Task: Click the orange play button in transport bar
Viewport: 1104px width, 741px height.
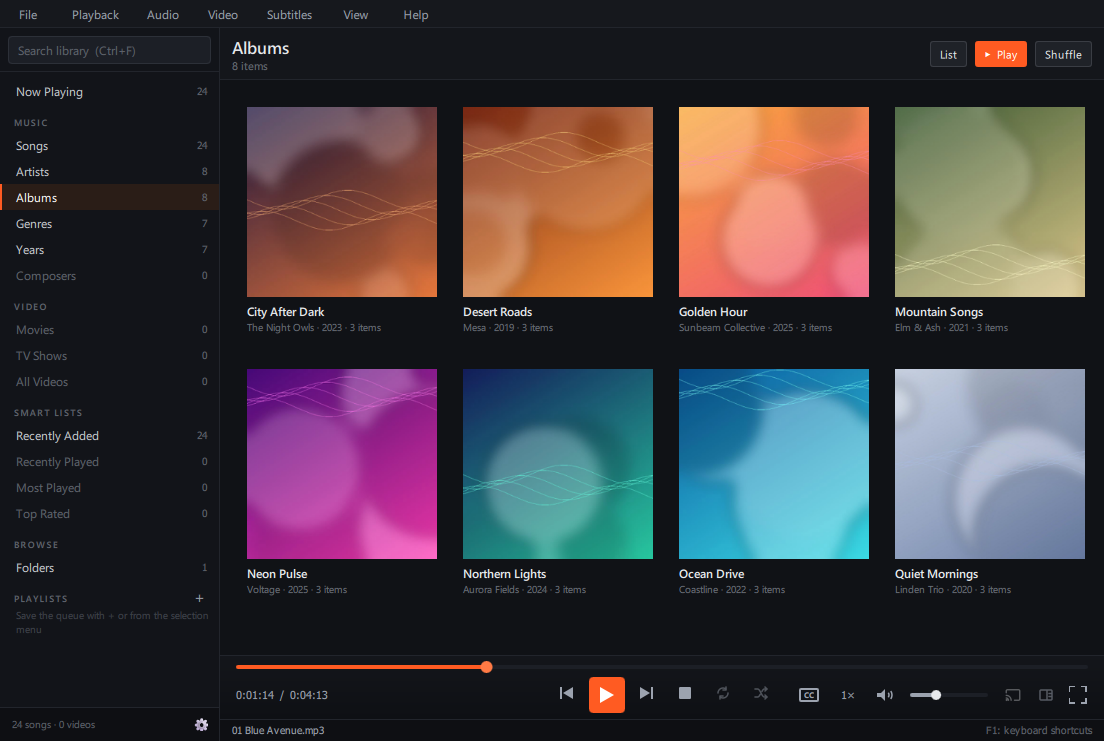Action: [x=606, y=695]
